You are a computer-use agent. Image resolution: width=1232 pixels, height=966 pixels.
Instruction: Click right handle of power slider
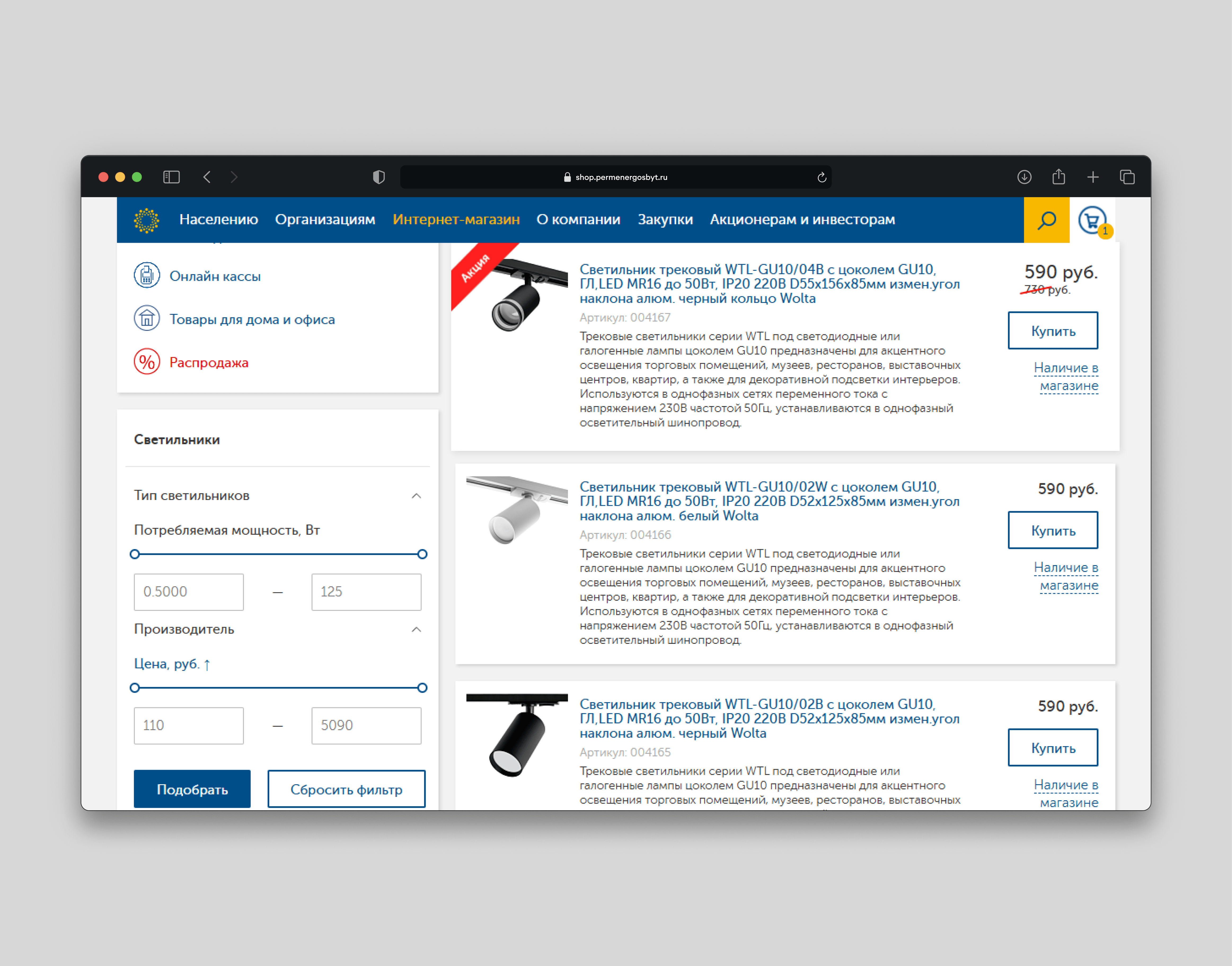pos(422,554)
